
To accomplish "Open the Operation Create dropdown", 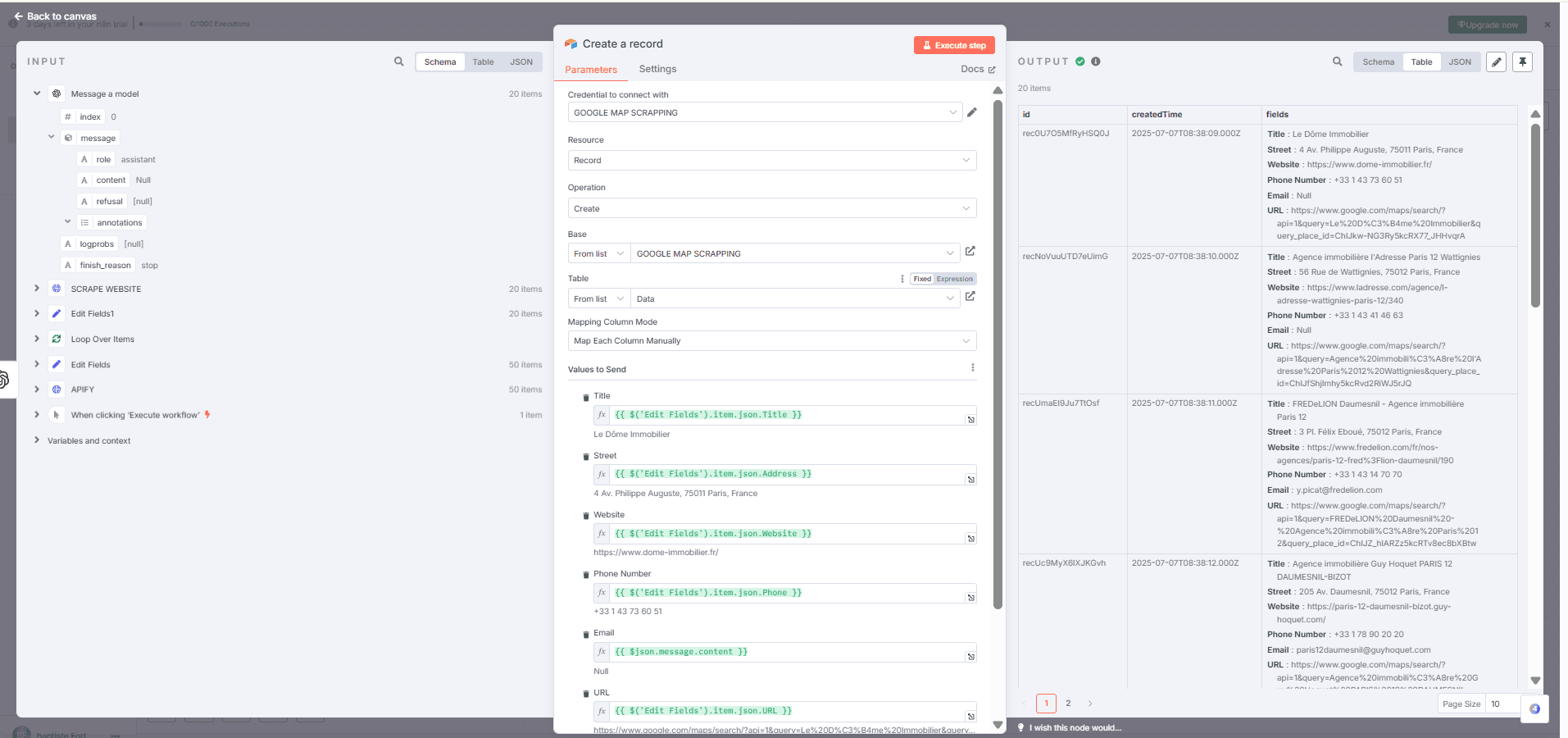I will point(772,208).
